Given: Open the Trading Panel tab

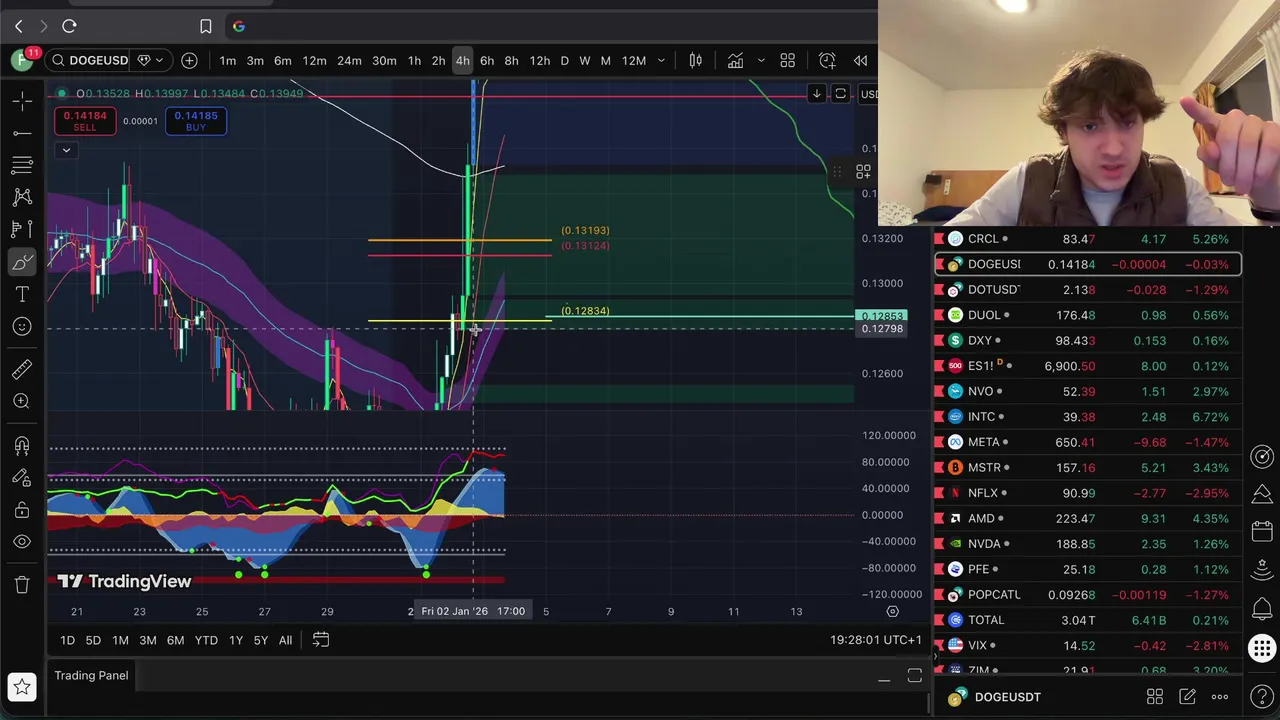Looking at the screenshot, I should pyautogui.click(x=91, y=675).
